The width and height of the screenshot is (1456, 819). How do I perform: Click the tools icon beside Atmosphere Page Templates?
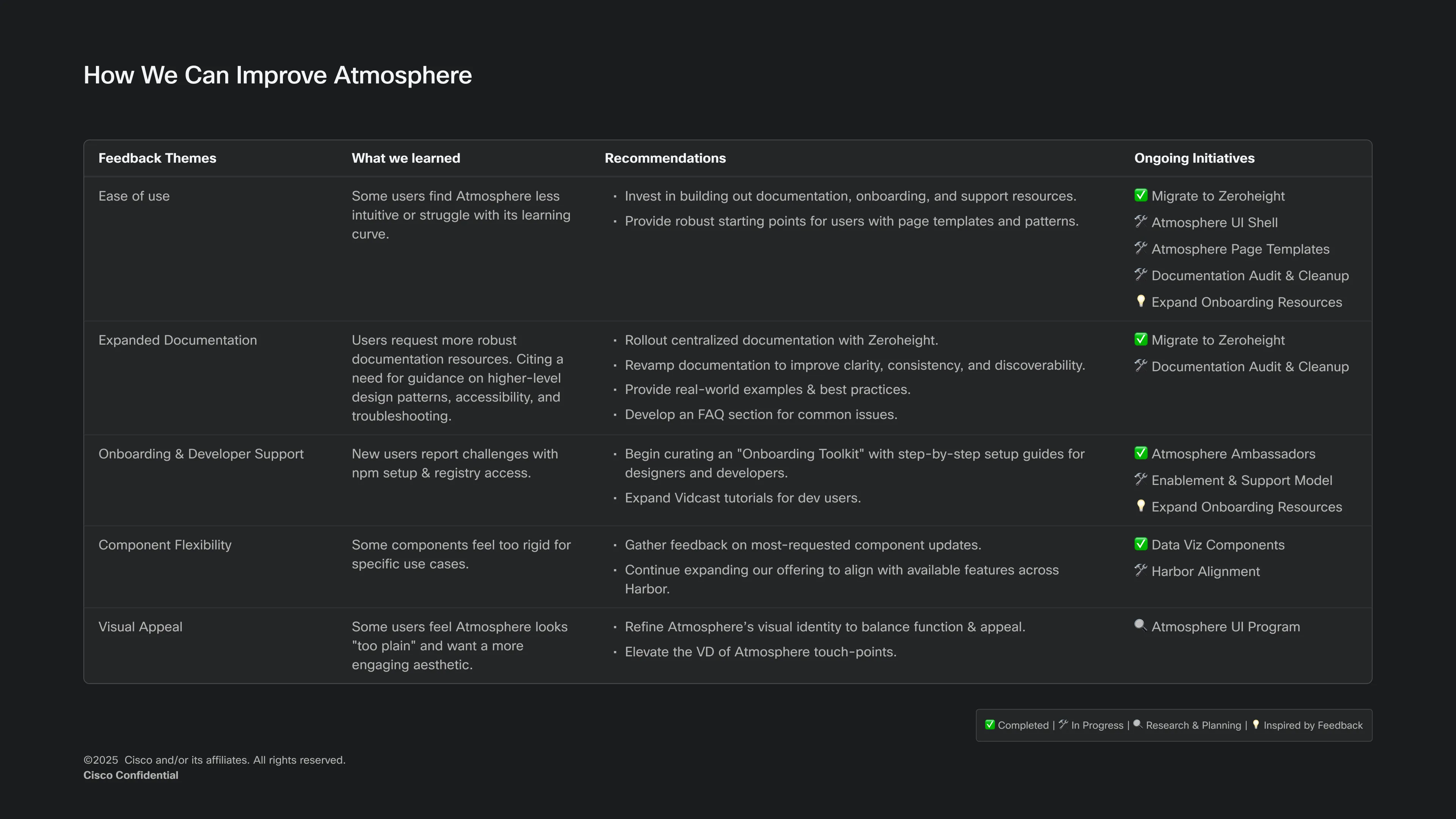point(1141,248)
